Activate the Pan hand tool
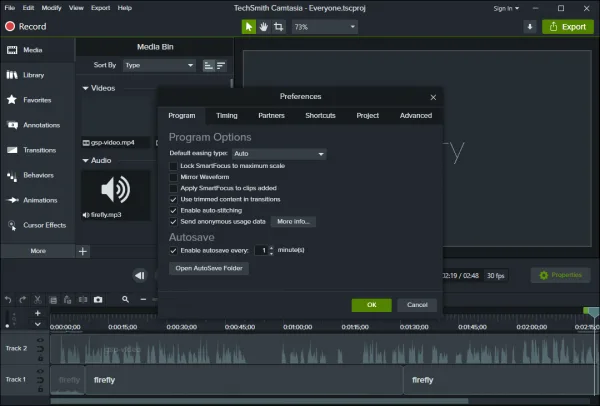The image size is (600, 406). (263, 27)
